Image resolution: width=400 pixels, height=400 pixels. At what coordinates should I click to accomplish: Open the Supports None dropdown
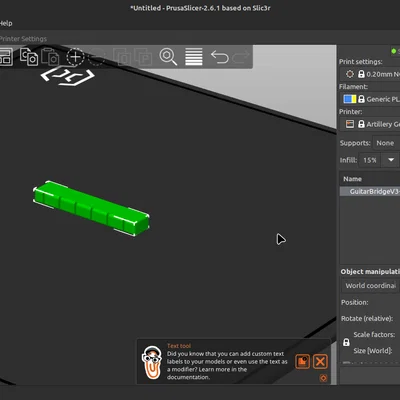coord(386,143)
